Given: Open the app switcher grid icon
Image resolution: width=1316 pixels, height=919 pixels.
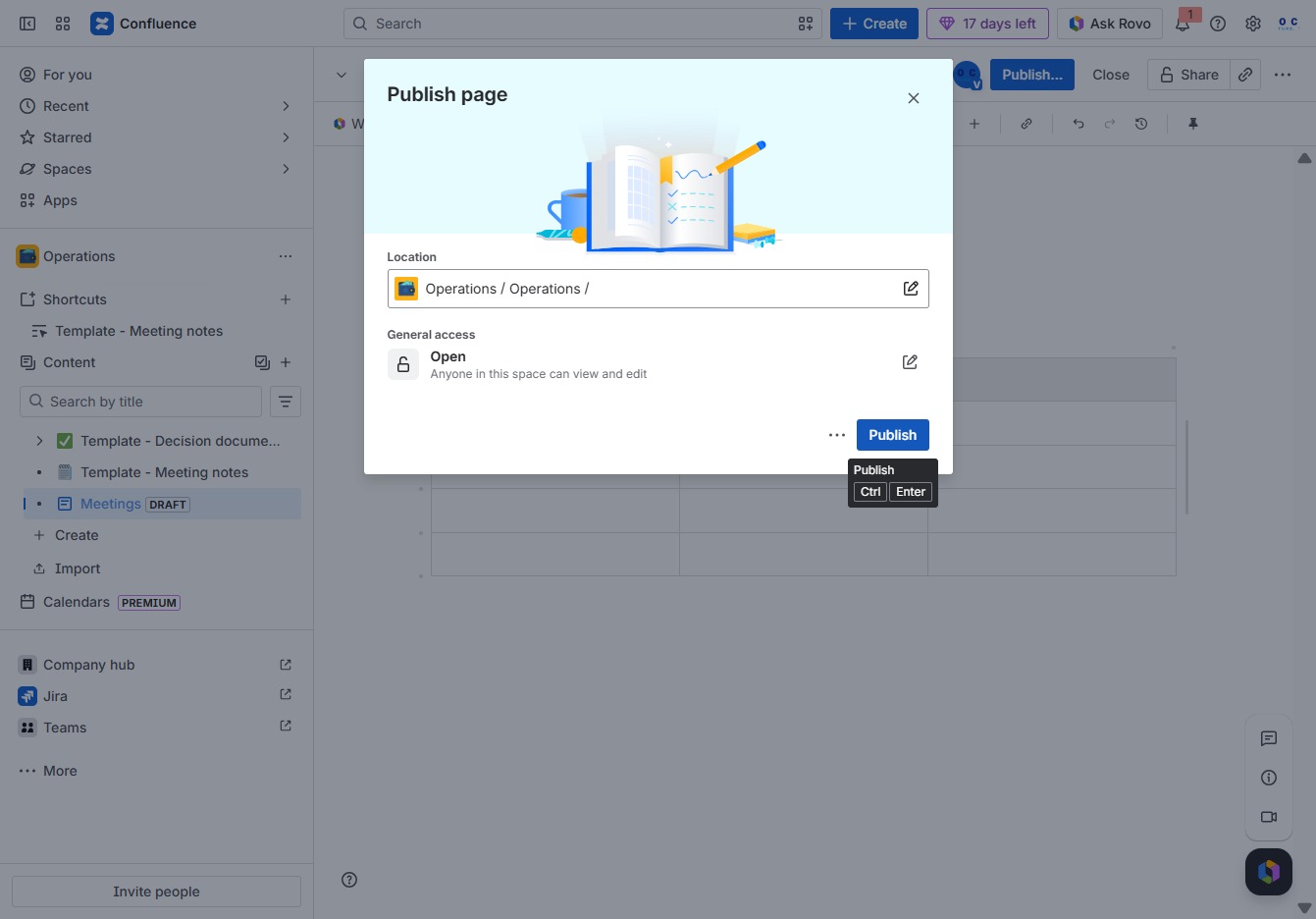Looking at the screenshot, I should pyautogui.click(x=63, y=24).
